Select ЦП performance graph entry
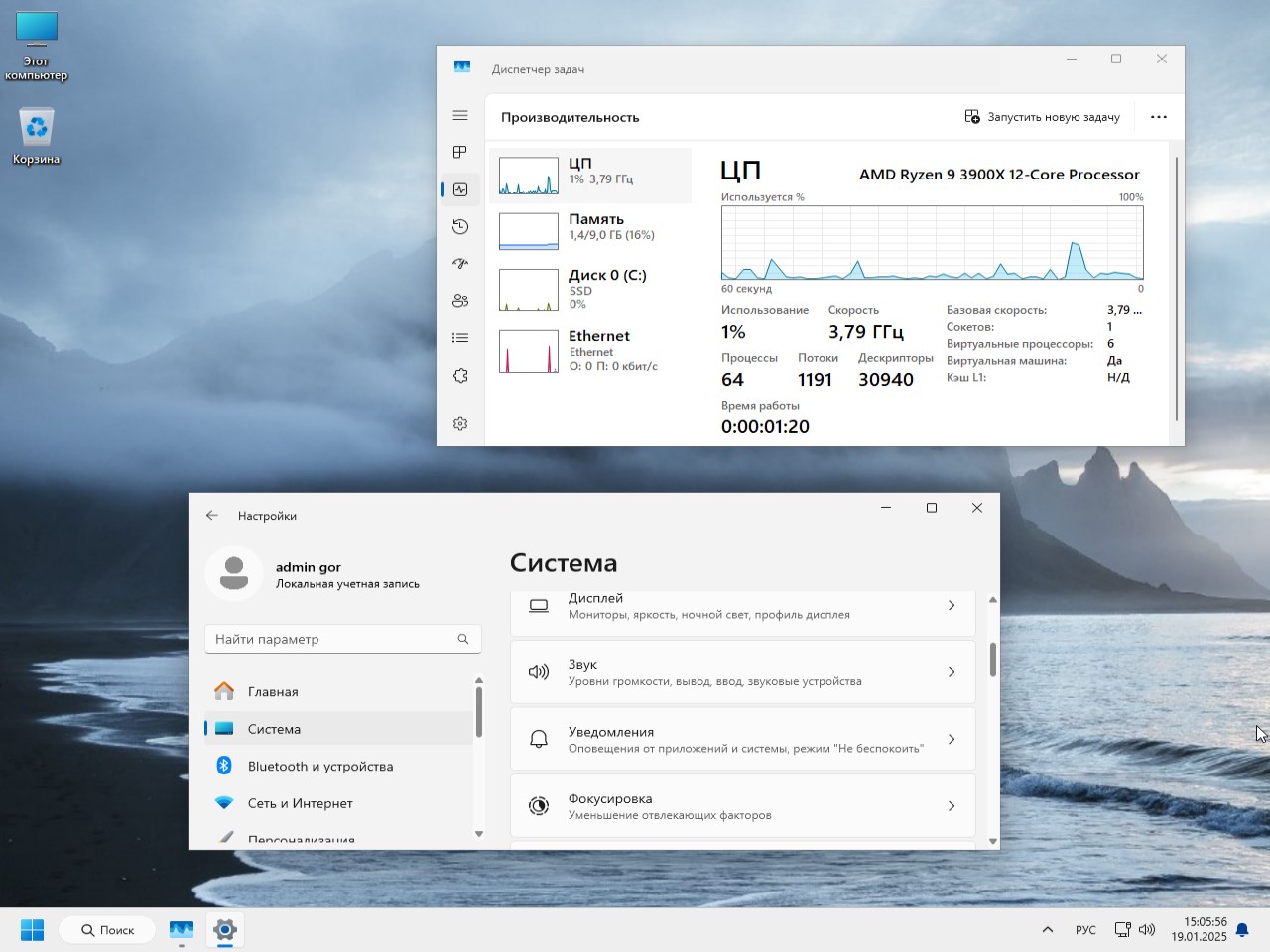1270x952 pixels. click(x=590, y=176)
